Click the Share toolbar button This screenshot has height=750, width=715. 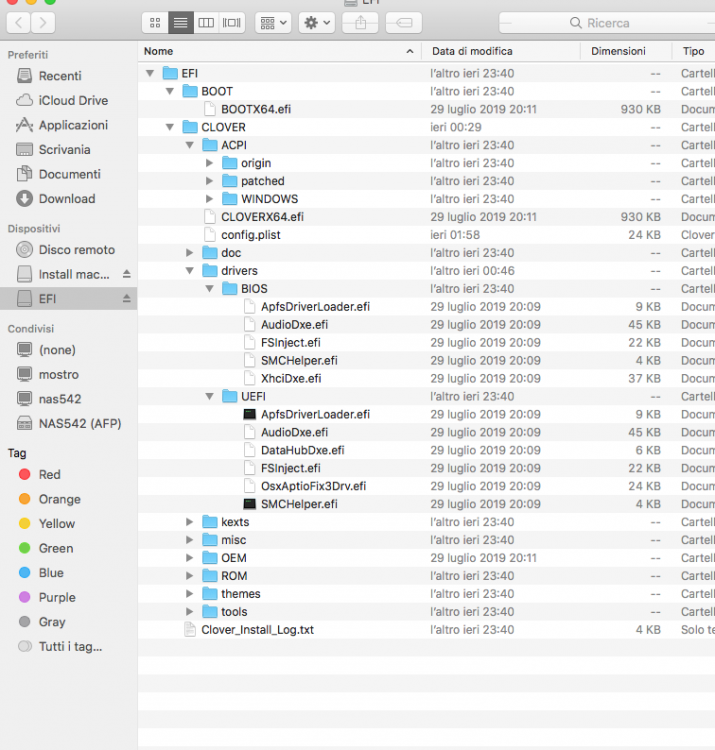(x=360, y=22)
